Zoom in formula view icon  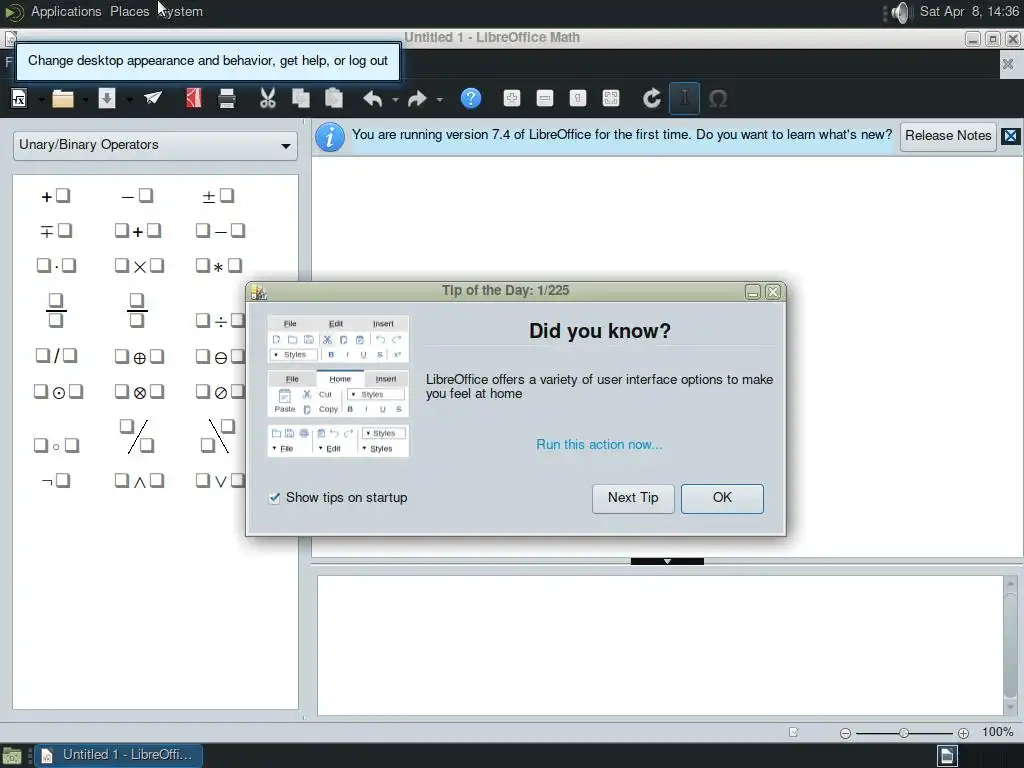(512, 99)
